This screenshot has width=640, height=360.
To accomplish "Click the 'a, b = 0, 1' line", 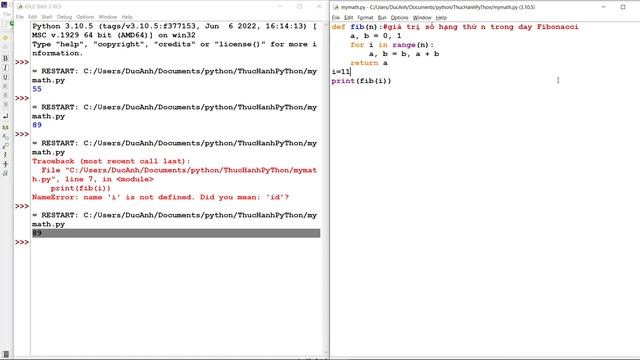I will pos(376,36).
